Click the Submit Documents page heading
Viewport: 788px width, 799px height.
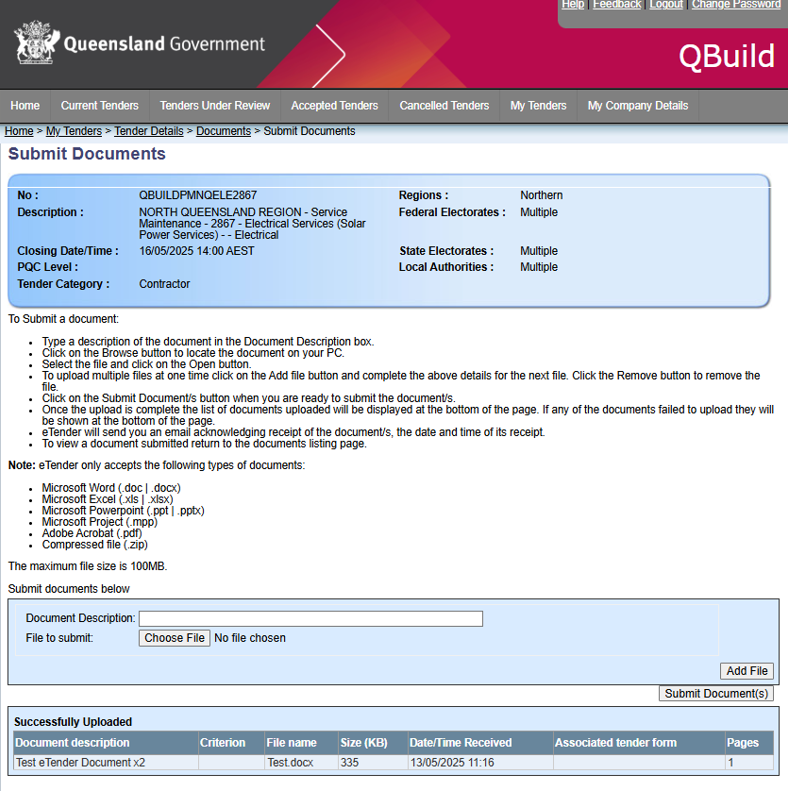click(87, 154)
